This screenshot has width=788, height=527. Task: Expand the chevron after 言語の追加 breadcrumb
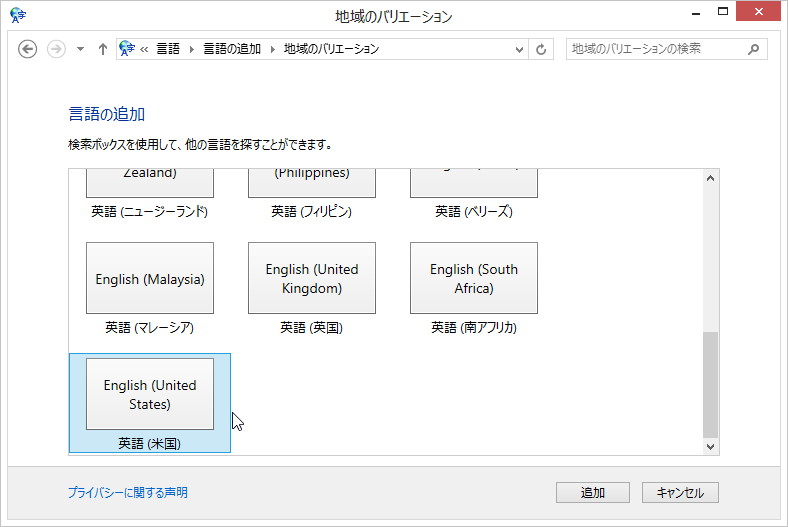pyautogui.click(x=272, y=49)
